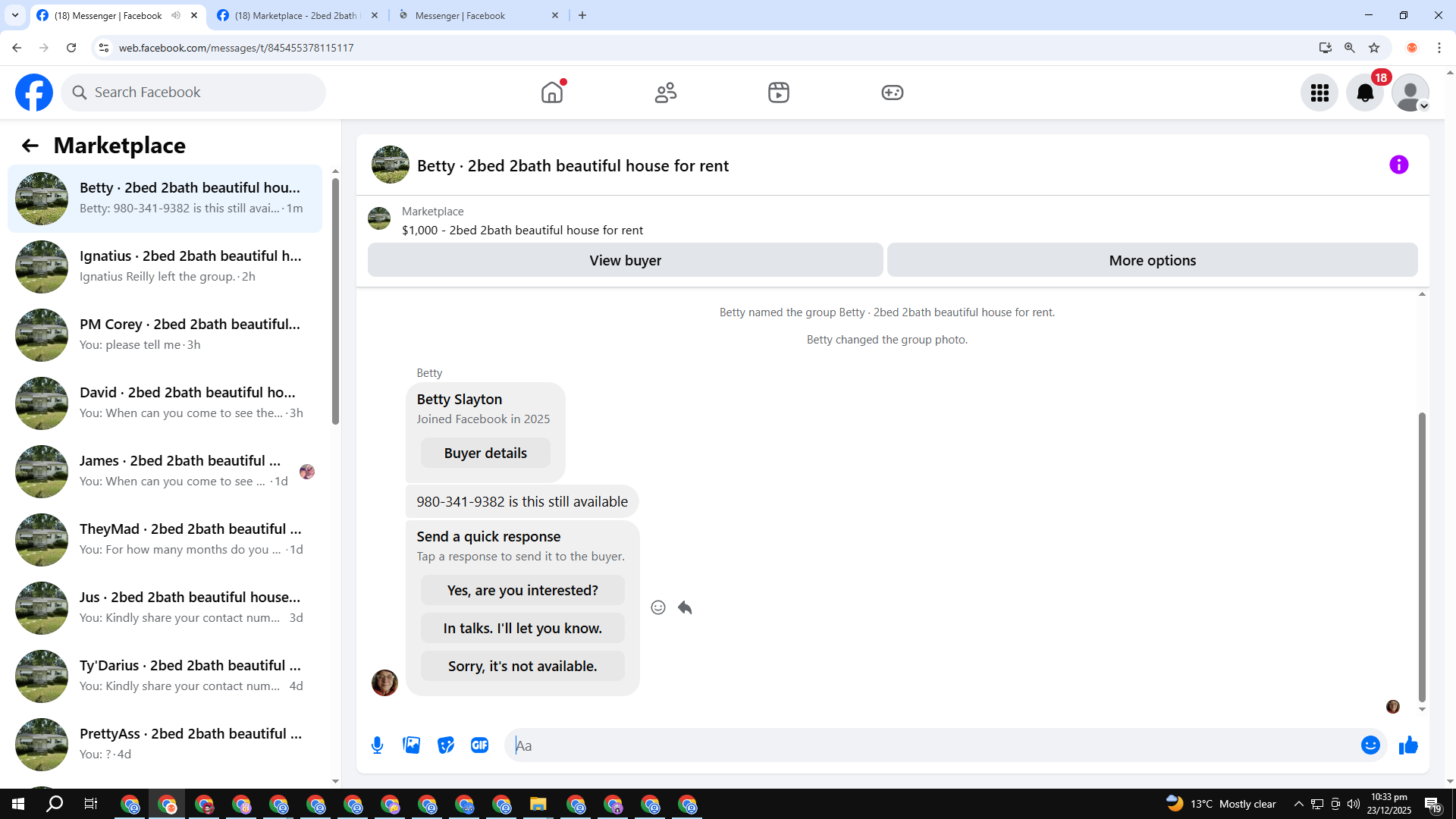Click the voice clip microphone icon
This screenshot has width=1456, height=819.
pos(377,745)
